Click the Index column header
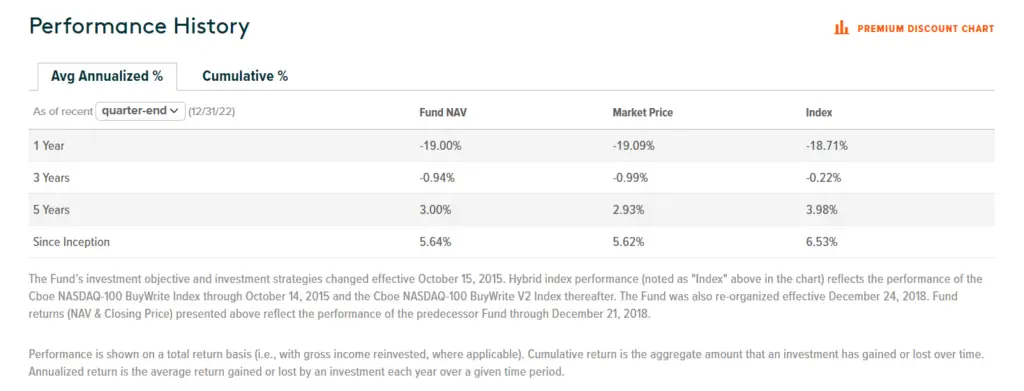Image resolution: width=1024 pixels, height=391 pixels. 819,112
